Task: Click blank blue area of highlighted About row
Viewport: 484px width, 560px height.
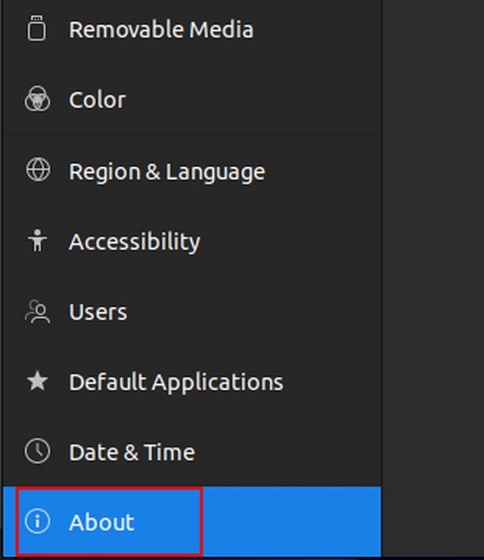Action: pyautogui.click(x=291, y=521)
